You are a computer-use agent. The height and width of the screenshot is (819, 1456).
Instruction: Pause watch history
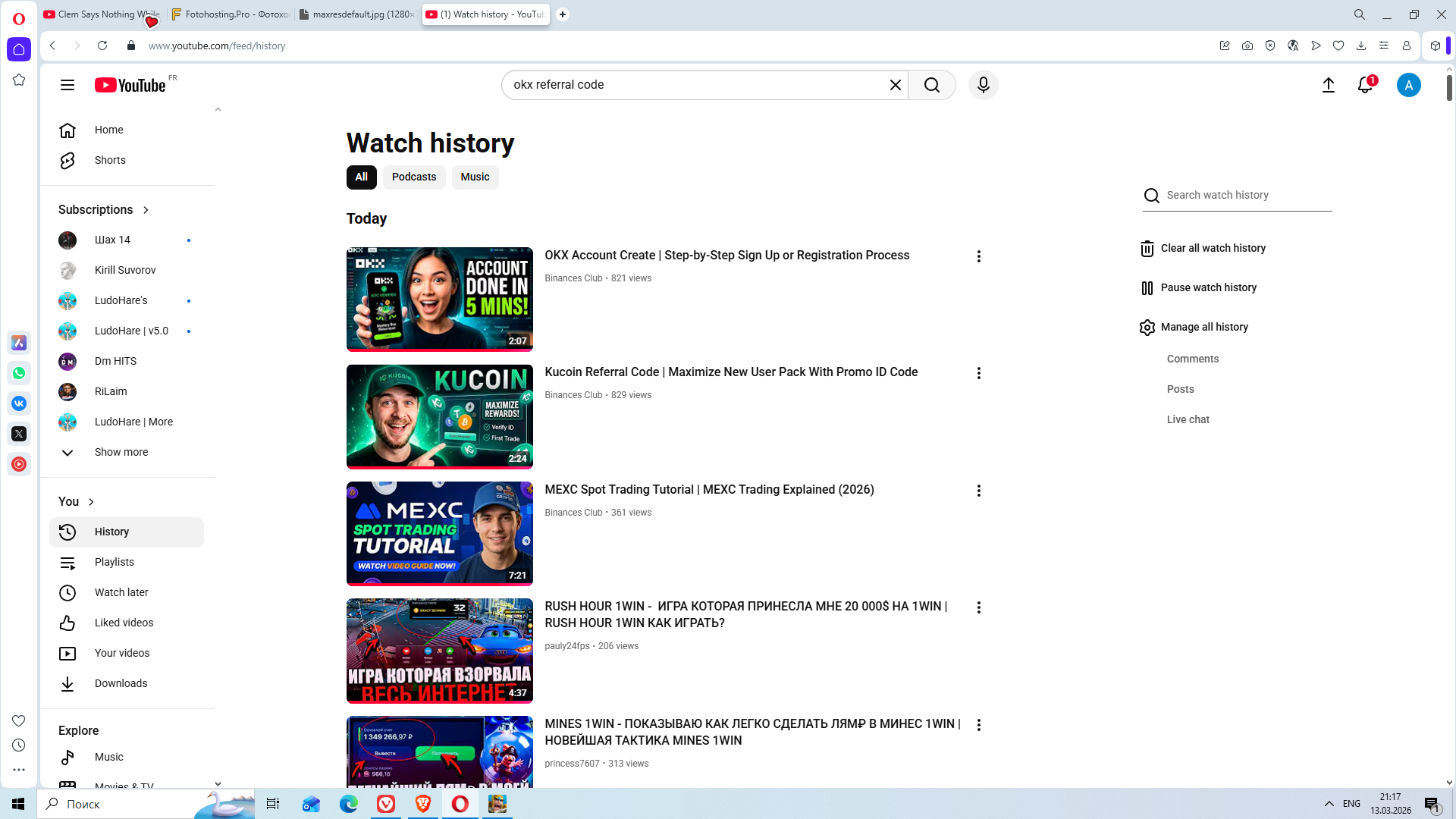point(1207,287)
